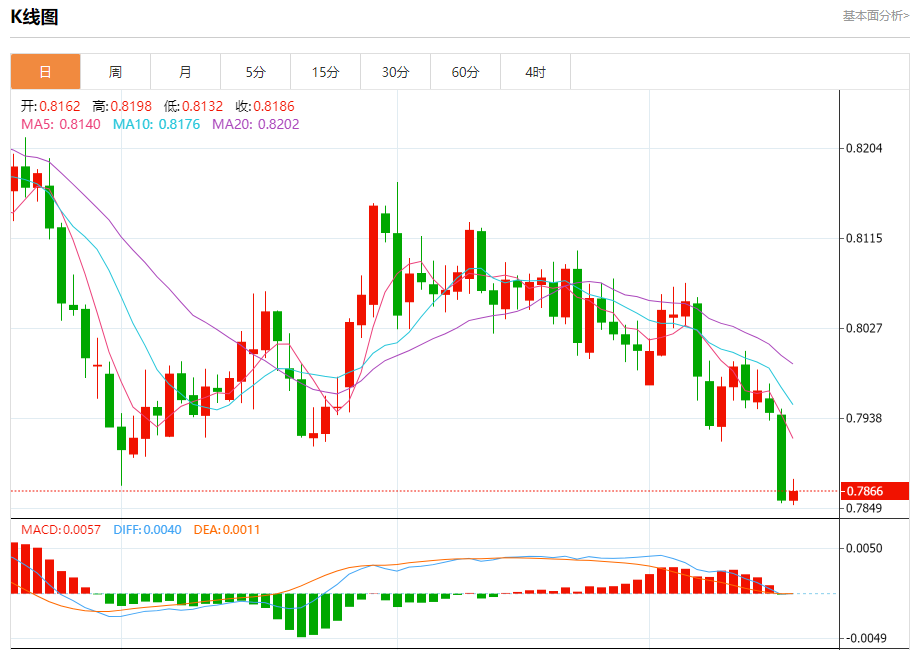Image resolution: width=915 pixels, height=650 pixels.
Task: Open the 60分 interval tab
Action: 466,72
